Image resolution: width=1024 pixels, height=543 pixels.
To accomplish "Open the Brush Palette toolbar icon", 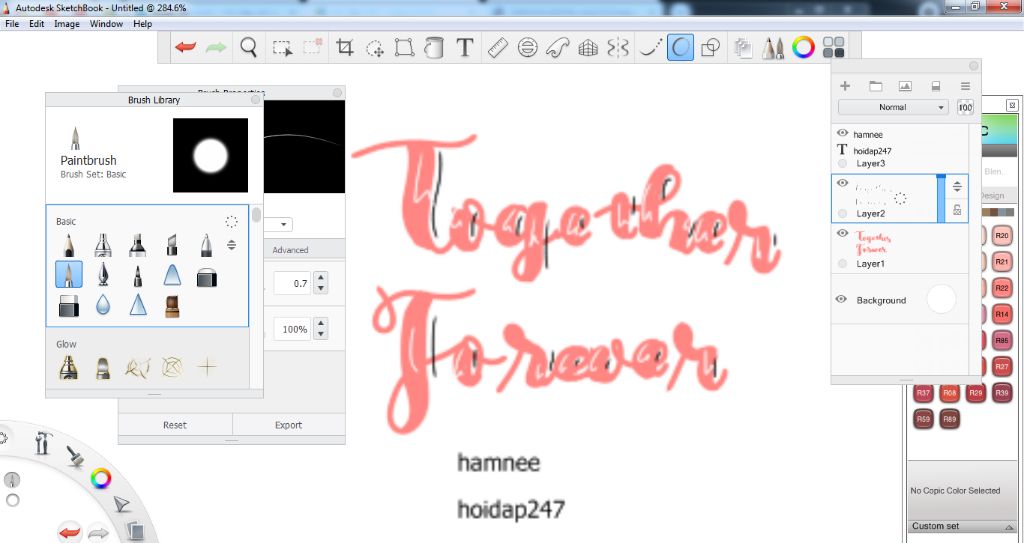I will (x=773, y=48).
